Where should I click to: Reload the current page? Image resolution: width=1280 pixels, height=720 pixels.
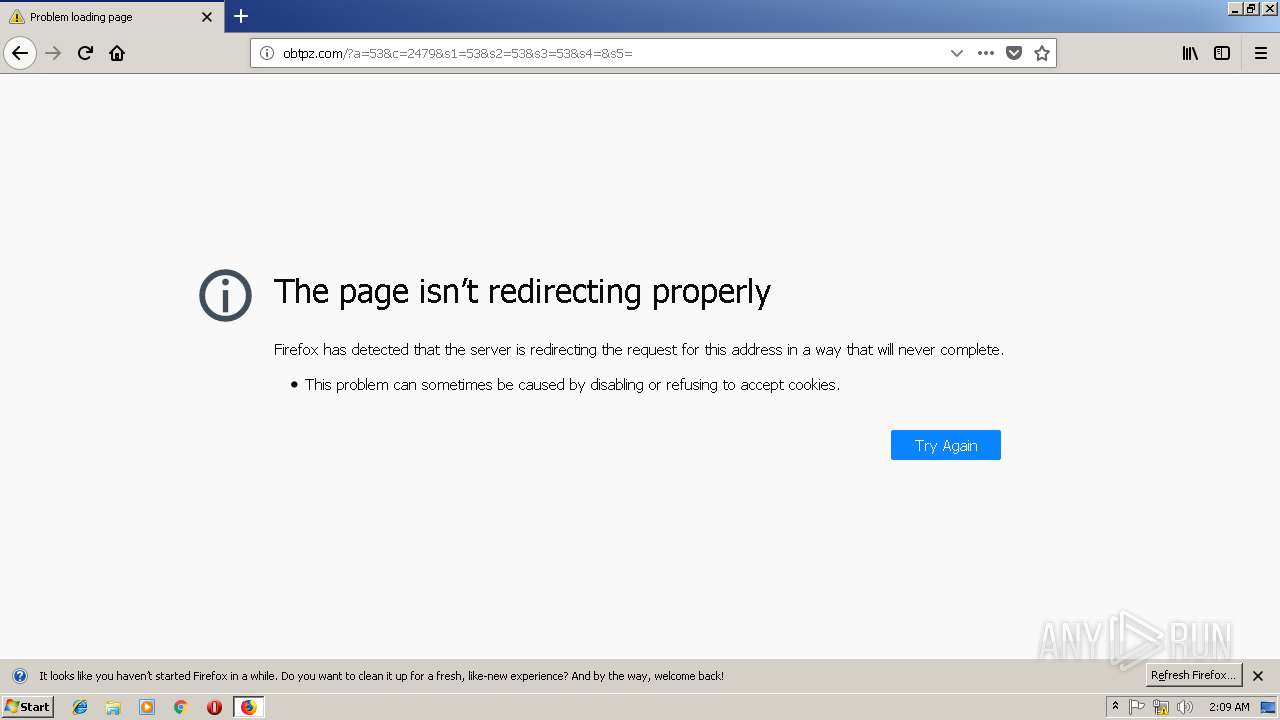pyautogui.click(x=85, y=53)
